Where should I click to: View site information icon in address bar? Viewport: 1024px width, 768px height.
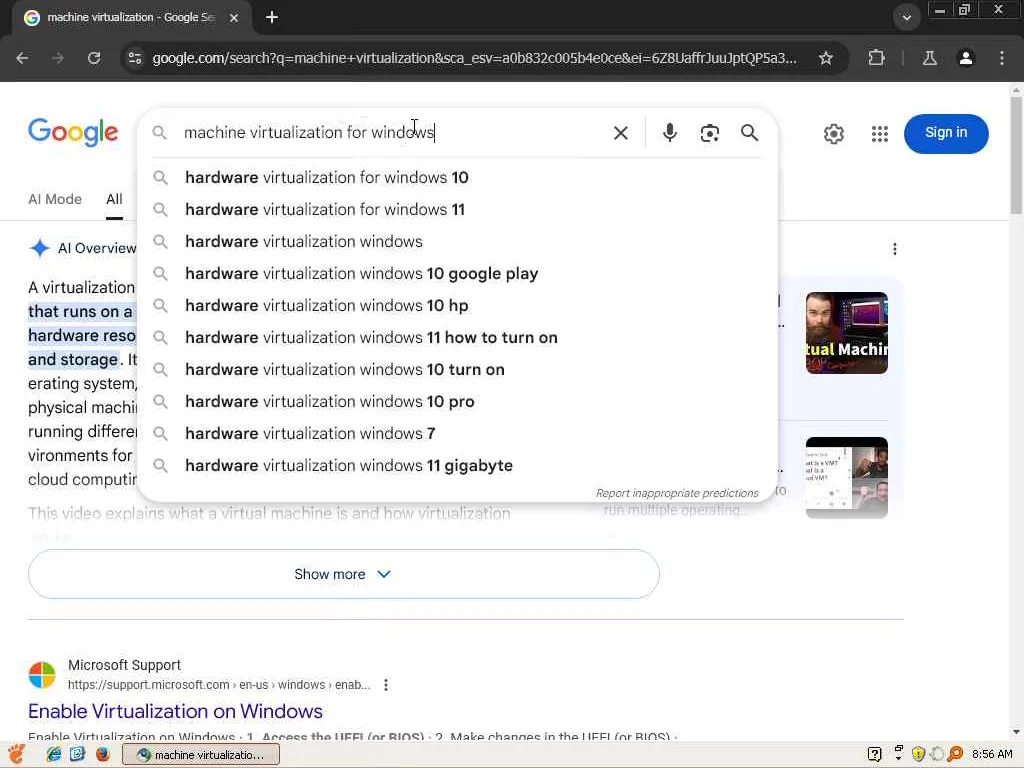(x=135, y=58)
